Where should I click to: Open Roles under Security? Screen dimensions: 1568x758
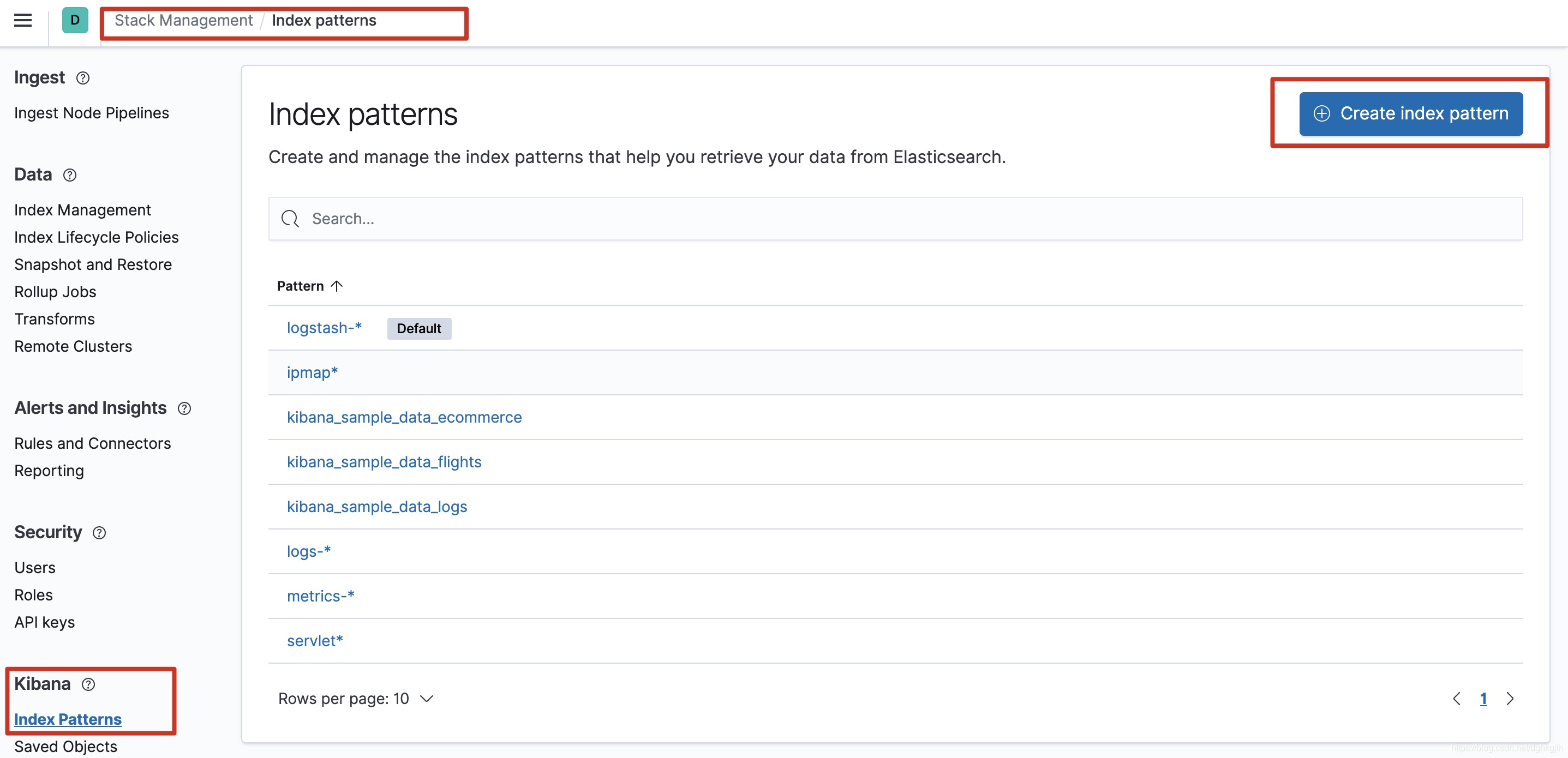click(33, 595)
